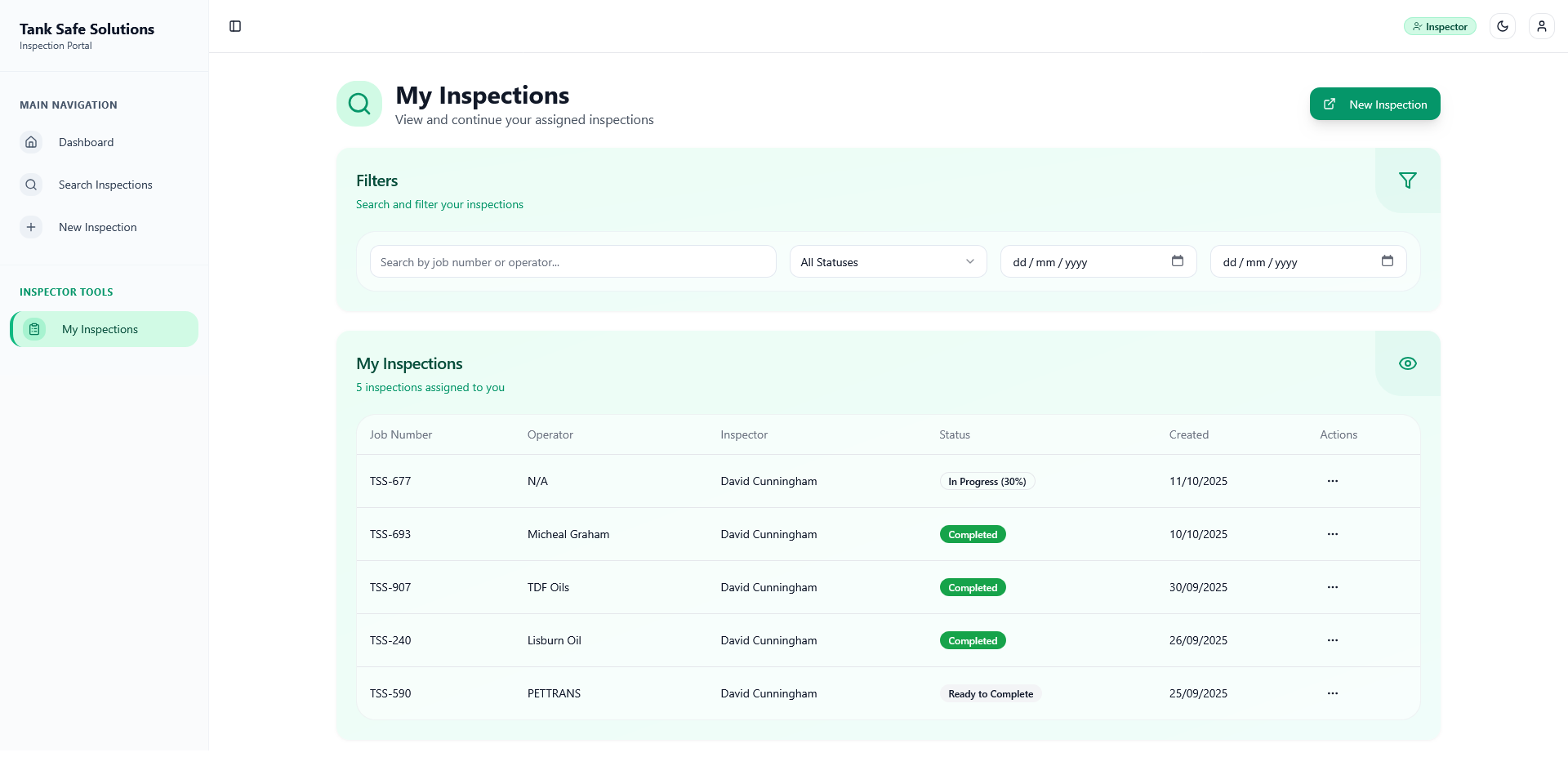
Task: Open the second date picker calendar
Action: [x=1388, y=261]
